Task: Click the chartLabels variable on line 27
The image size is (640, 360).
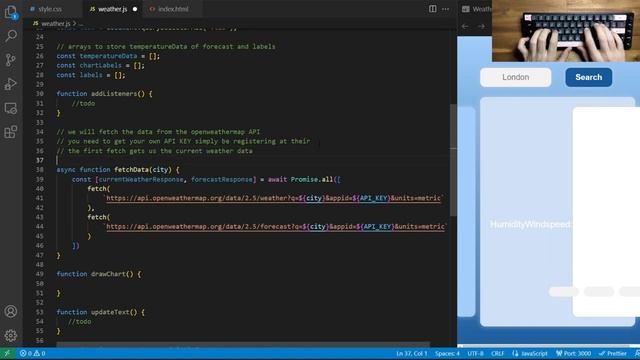Action: pos(101,65)
